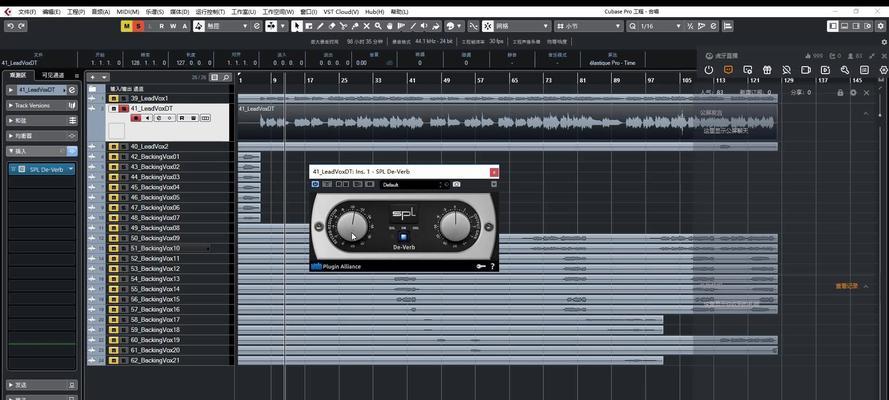
Task: Click the algorithm élastique Pro - Time field
Action: coord(612,63)
